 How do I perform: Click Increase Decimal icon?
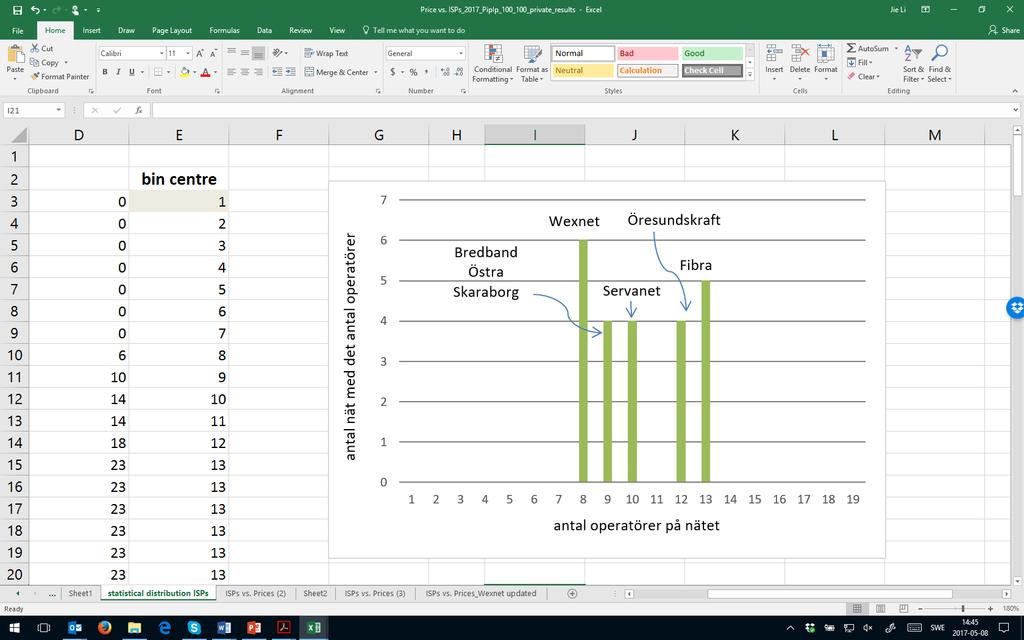pos(445,72)
